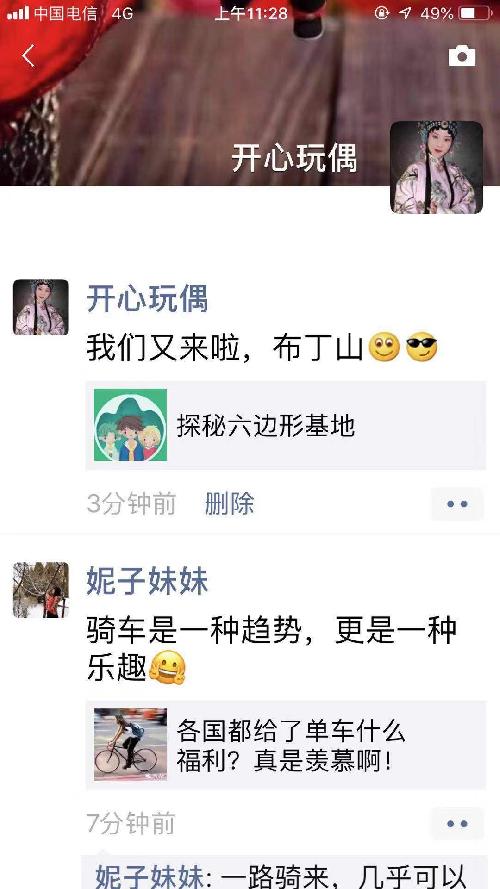Screen dimensions: 500x889
Task: Tap the back arrow icon
Action: (28, 56)
